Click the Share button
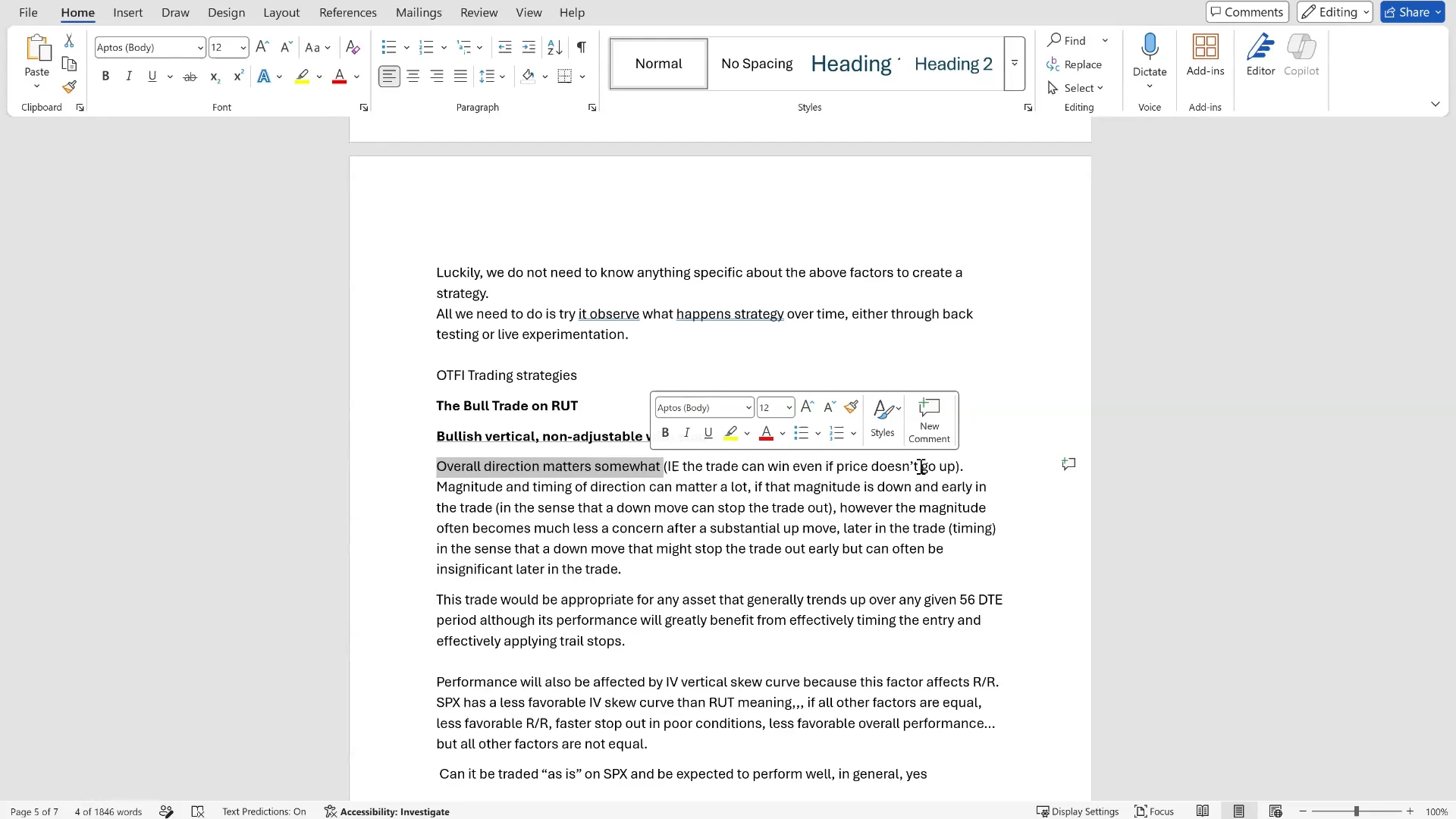1456x819 pixels. [x=1412, y=12]
